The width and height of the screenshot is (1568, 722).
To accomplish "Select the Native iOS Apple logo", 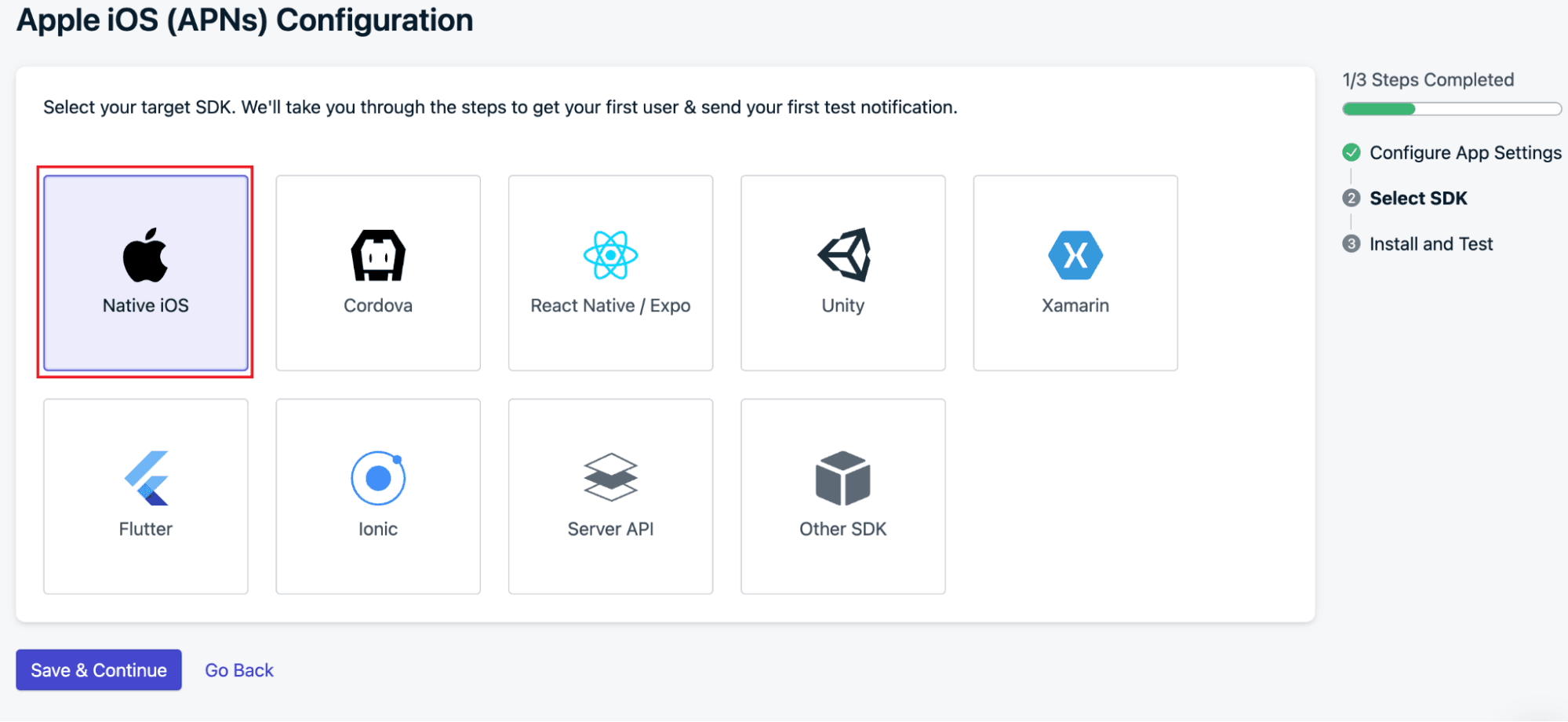I will point(145,255).
